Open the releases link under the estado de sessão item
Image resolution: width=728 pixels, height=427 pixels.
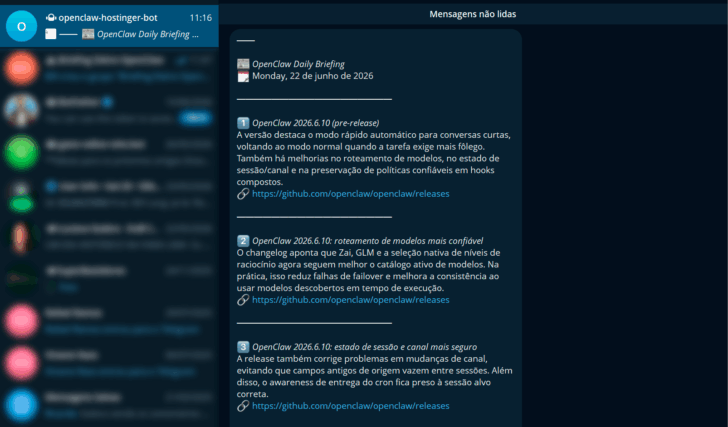(x=351, y=406)
